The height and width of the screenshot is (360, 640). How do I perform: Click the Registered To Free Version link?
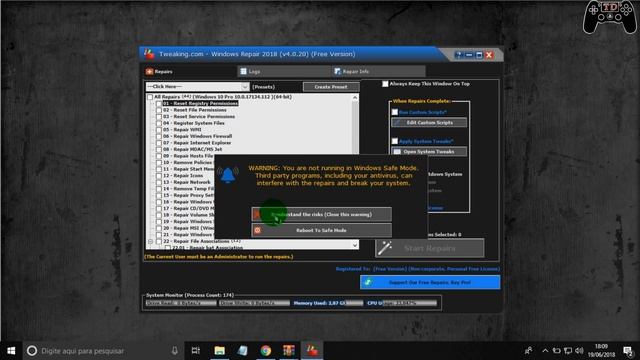click(418, 269)
